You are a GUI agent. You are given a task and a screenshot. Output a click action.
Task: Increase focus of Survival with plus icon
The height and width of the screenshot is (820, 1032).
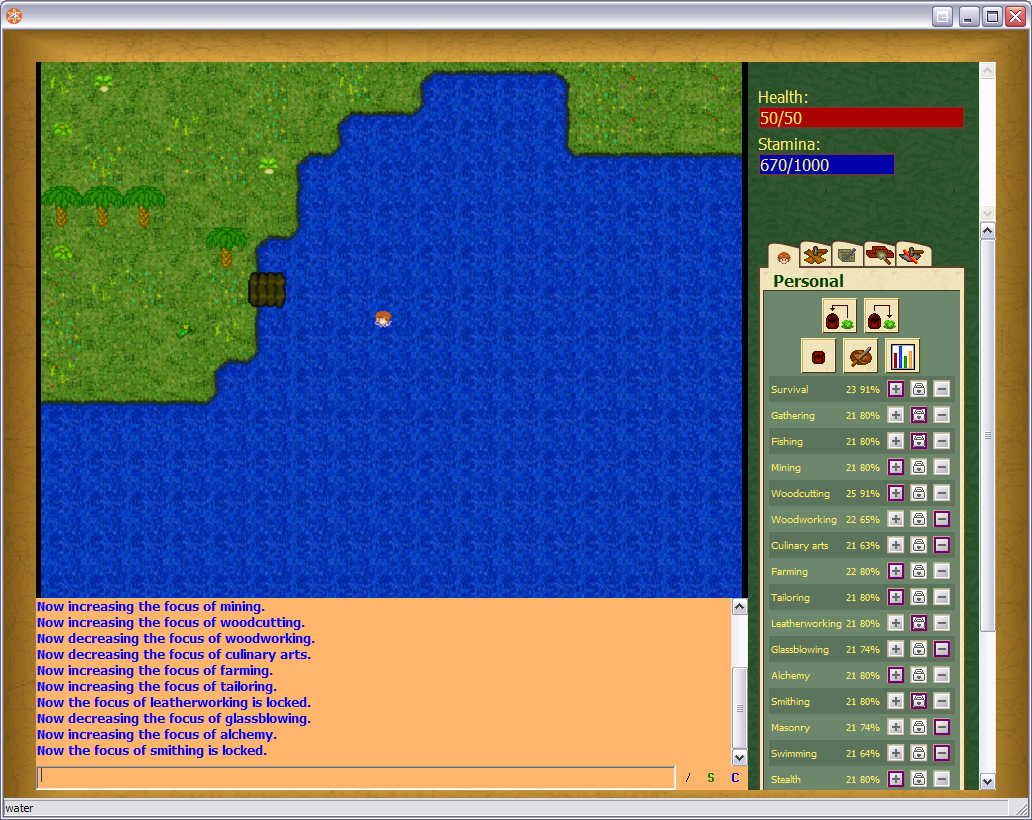pyautogui.click(x=896, y=389)
